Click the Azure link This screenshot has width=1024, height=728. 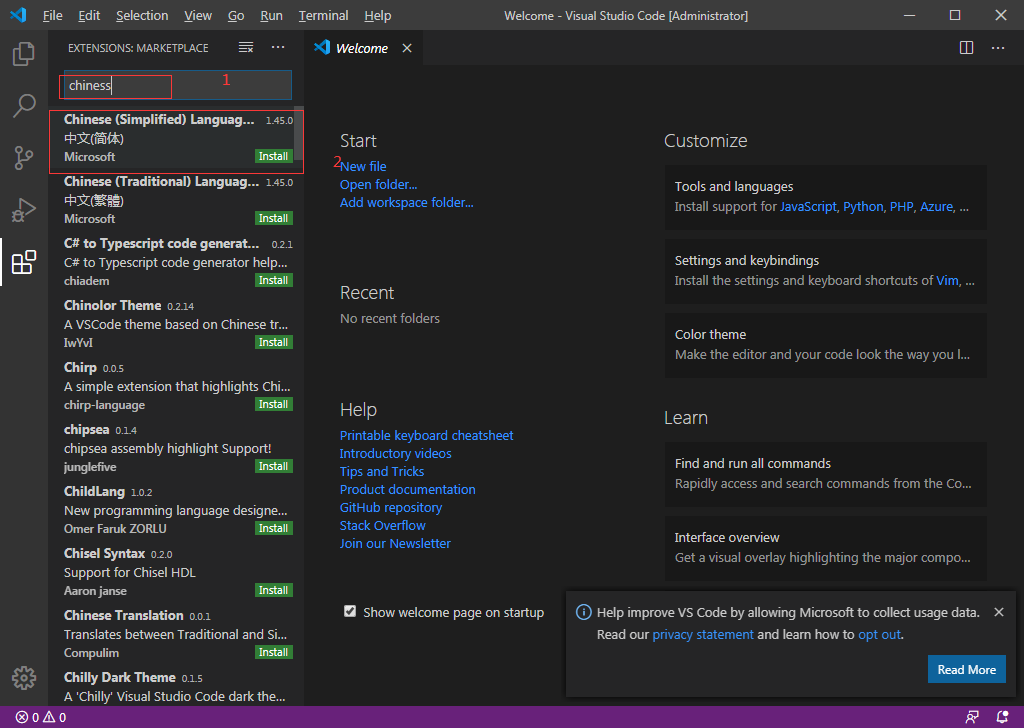click(936, 206)
